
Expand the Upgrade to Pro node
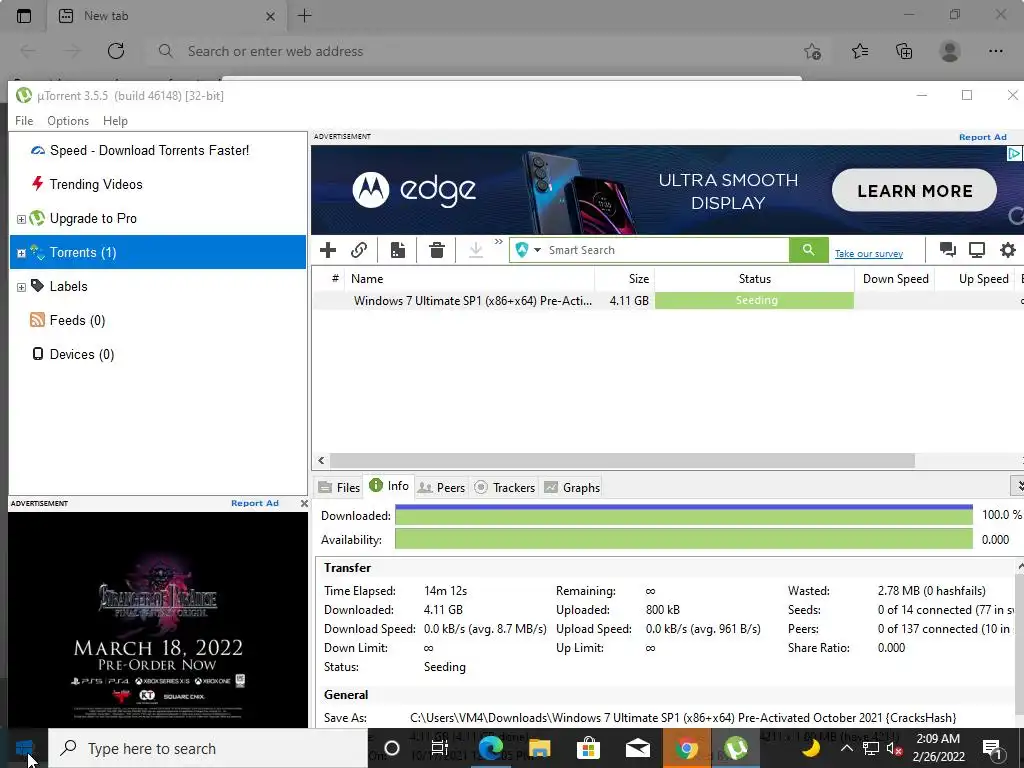(x=21, y=219)
